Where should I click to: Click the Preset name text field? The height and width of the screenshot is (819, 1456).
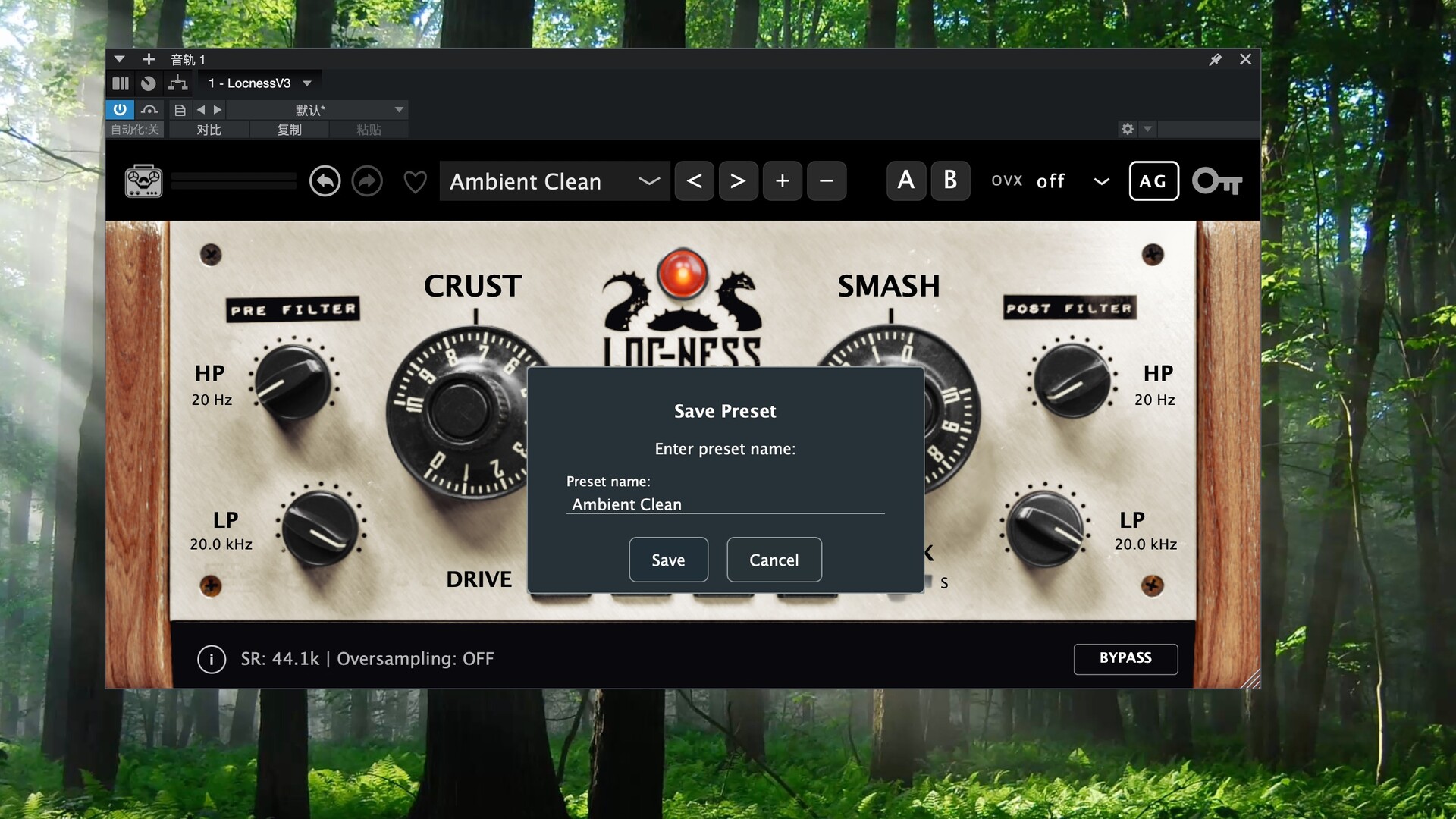click(x=724, y=504)
